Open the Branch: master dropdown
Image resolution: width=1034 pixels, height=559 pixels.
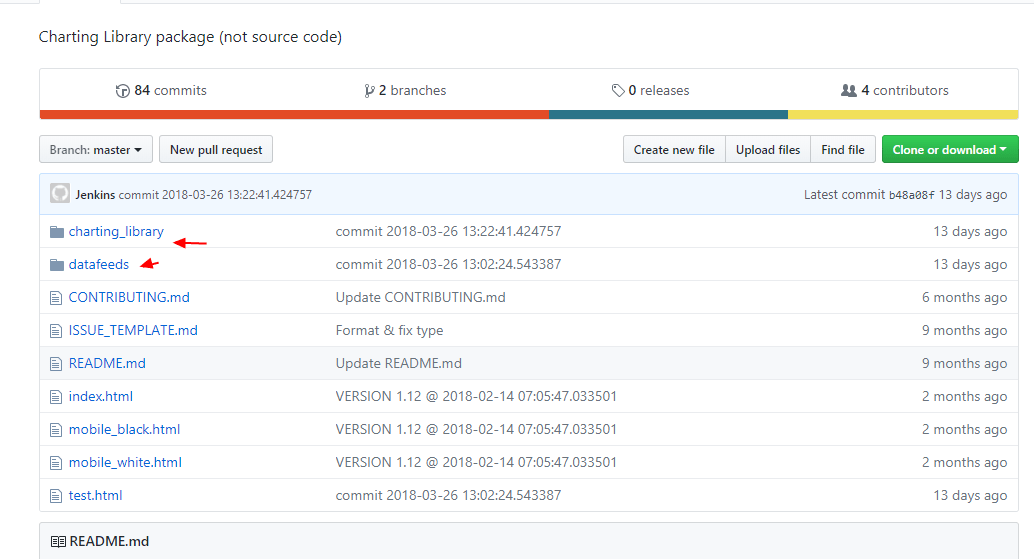pos(96,150)
